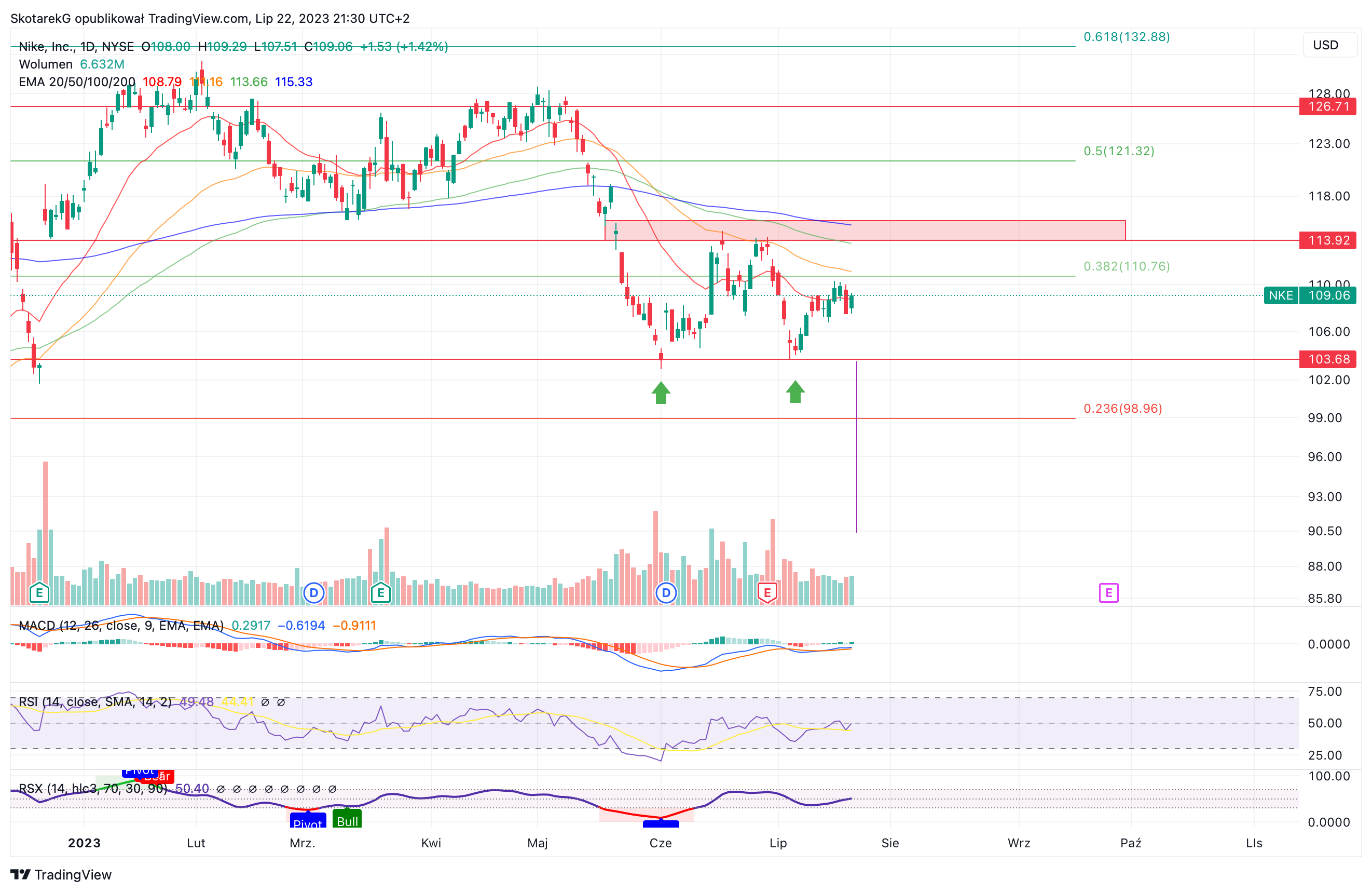This screenshot has width=1372, height=893.
Task: Click the 126.71 red price label
Action: click(x=1327, y=106)
